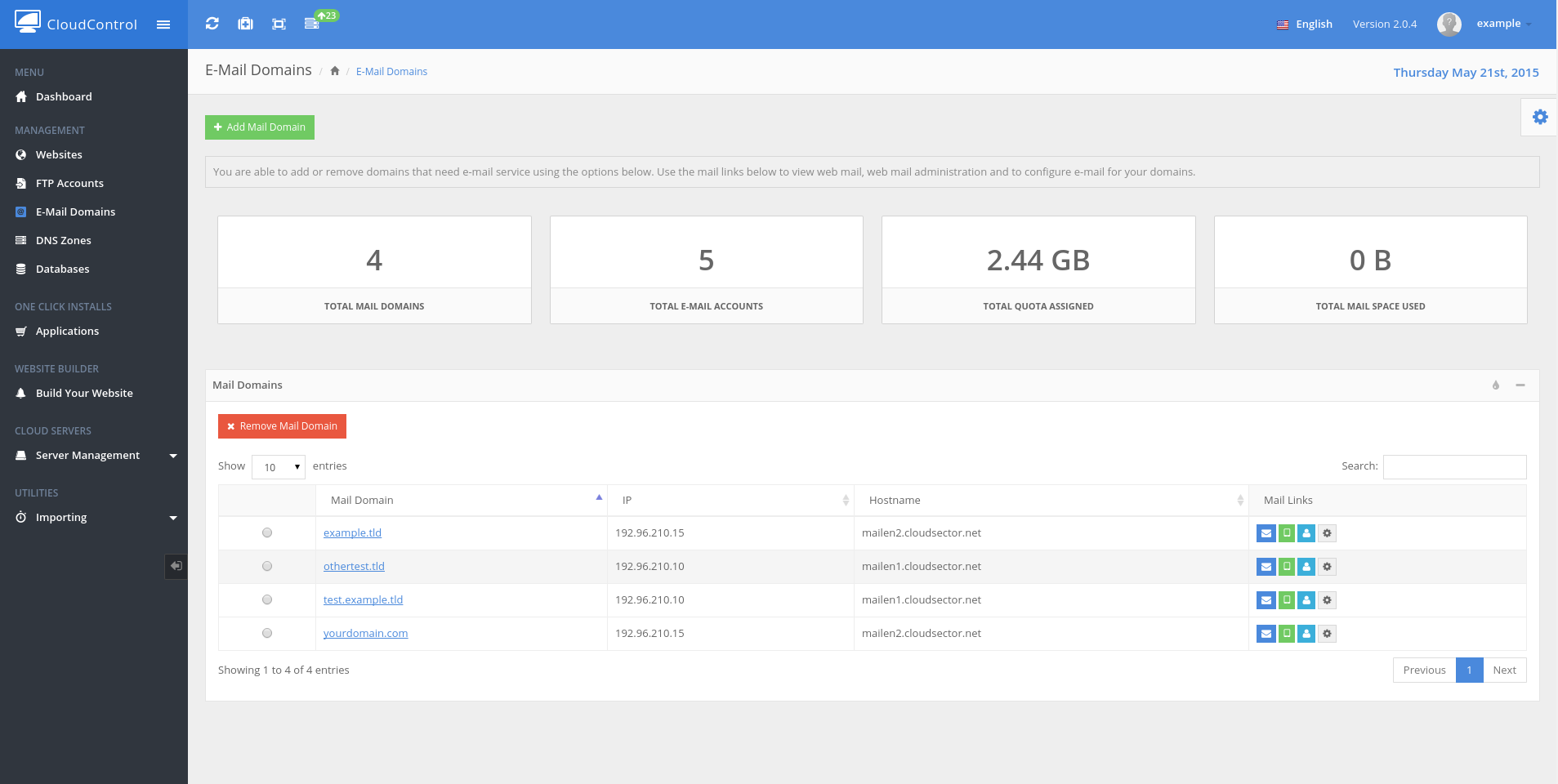The height and width of the screenshot is (784, 1558).
Task: Click gear settings icon for othertest.tld
Action: (1327, 567)
